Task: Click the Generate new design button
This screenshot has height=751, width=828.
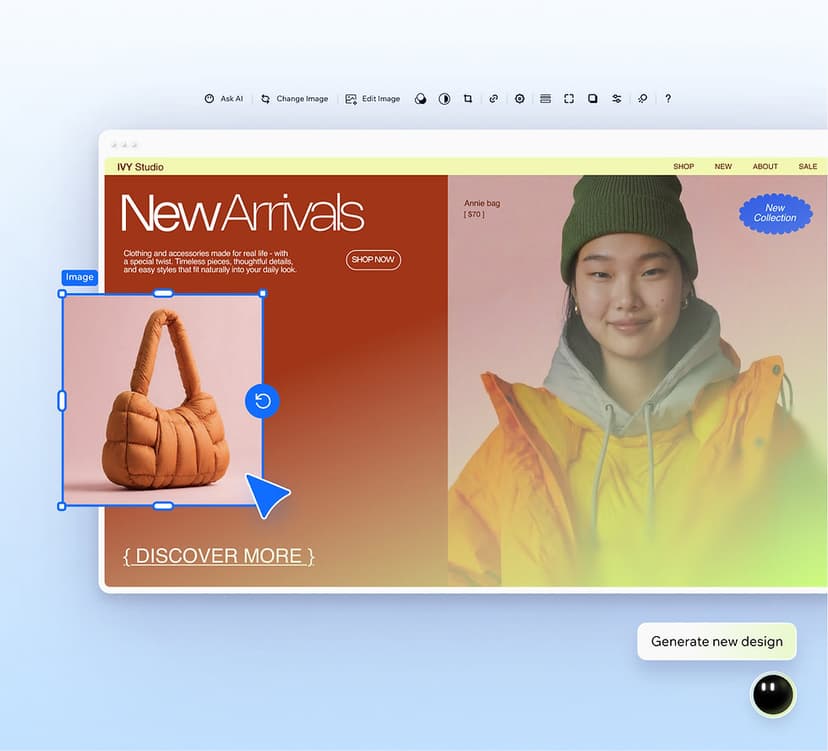Action: (717, 641)
